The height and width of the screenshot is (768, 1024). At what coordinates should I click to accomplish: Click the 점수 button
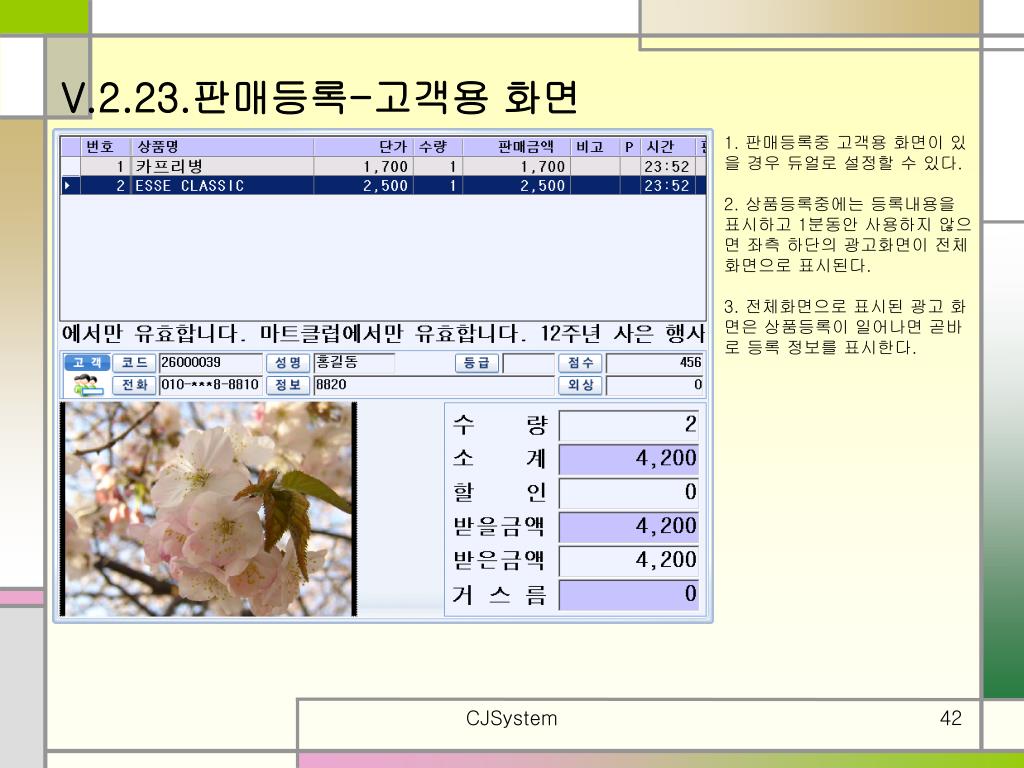tap(580, 363)
